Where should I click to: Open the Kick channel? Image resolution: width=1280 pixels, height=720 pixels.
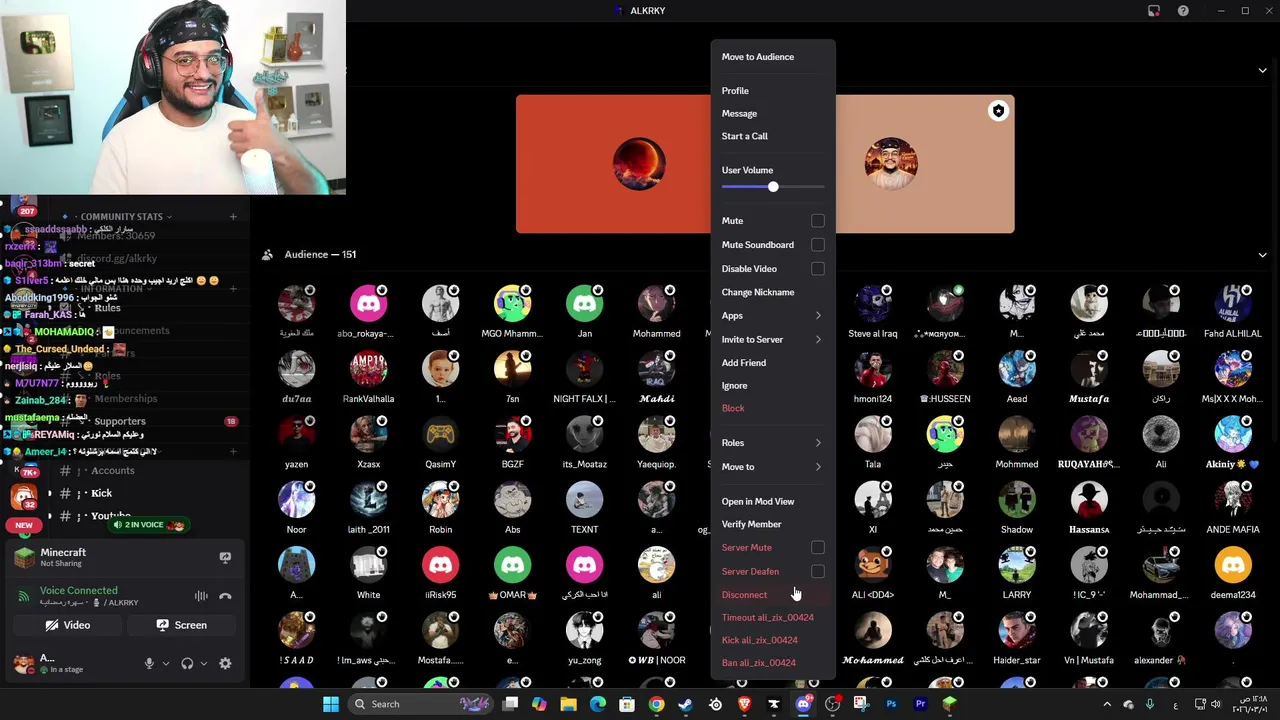(x=101, y=493)
